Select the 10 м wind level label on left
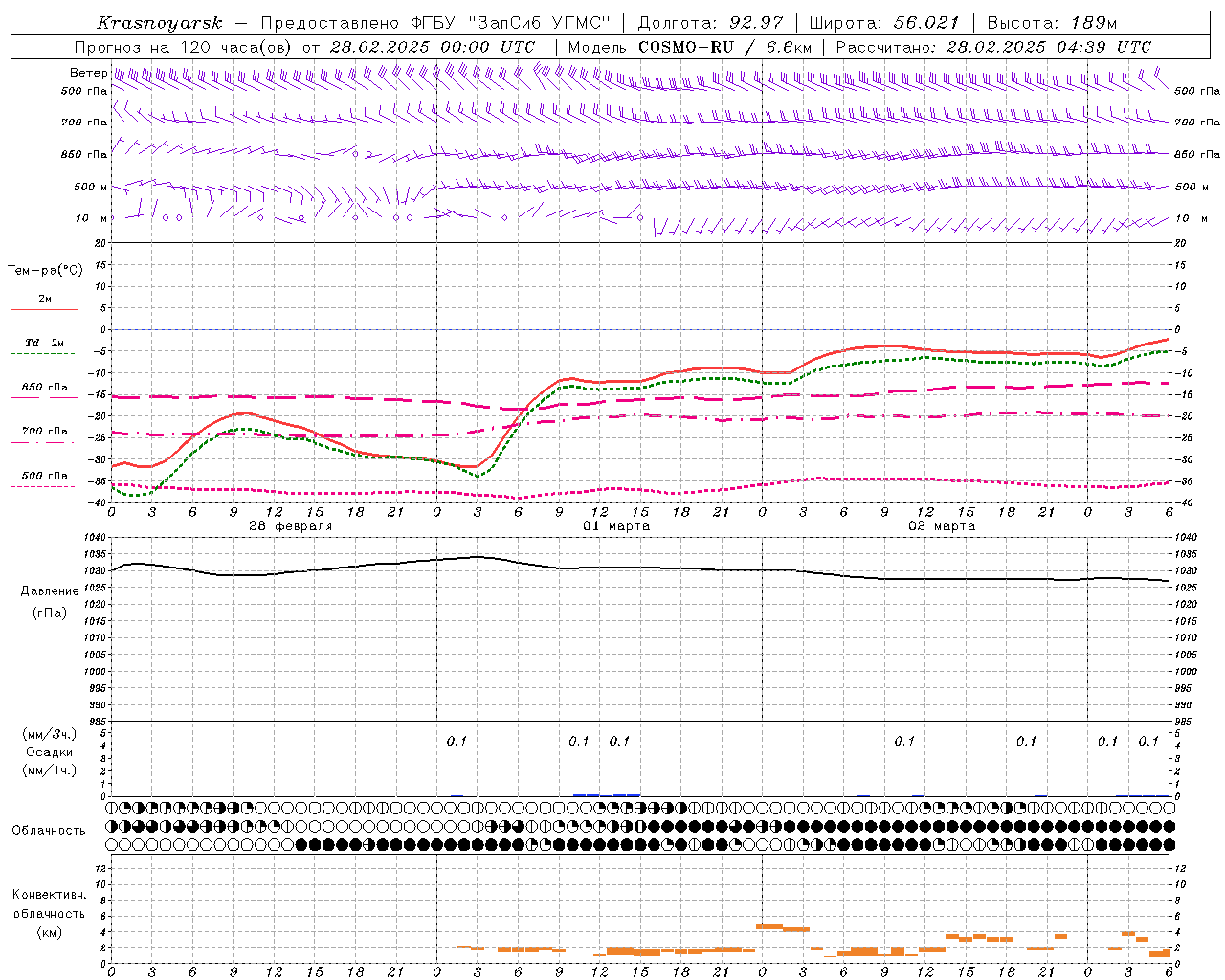The image size is (1225, 980). (92, 218)
